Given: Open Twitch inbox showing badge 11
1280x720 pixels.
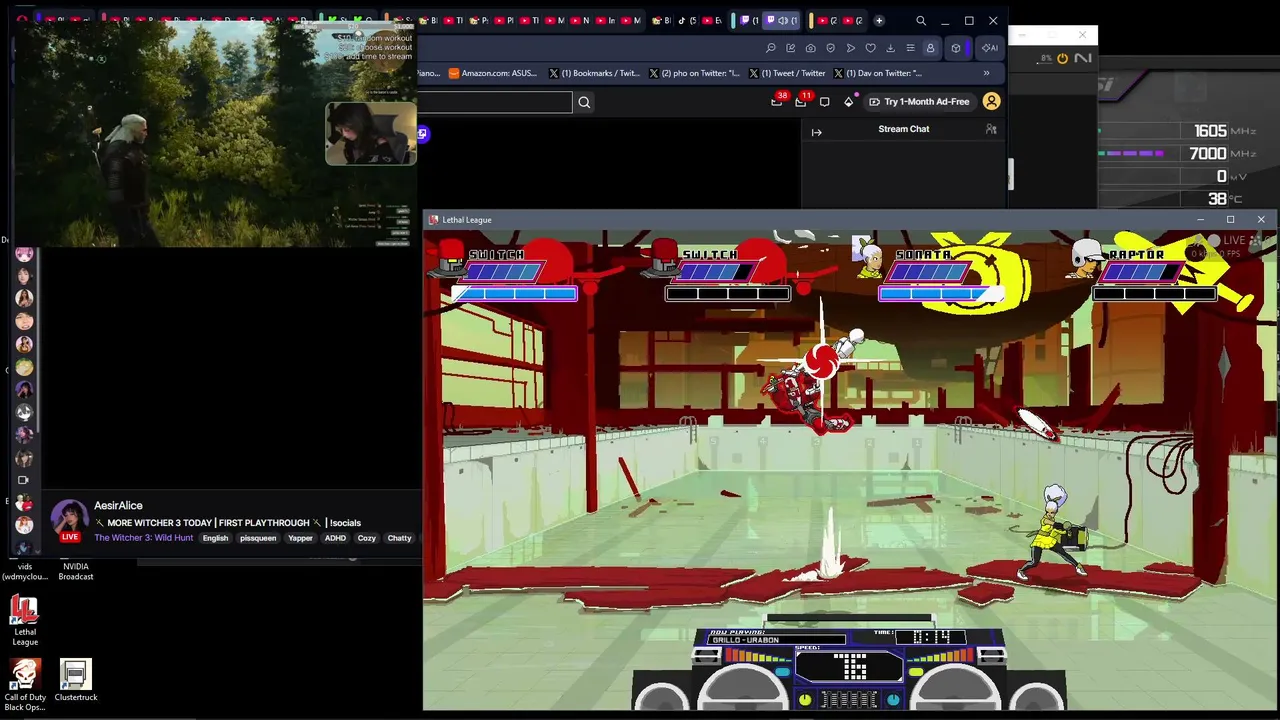Looking at the screenshot, I should 801,101.
